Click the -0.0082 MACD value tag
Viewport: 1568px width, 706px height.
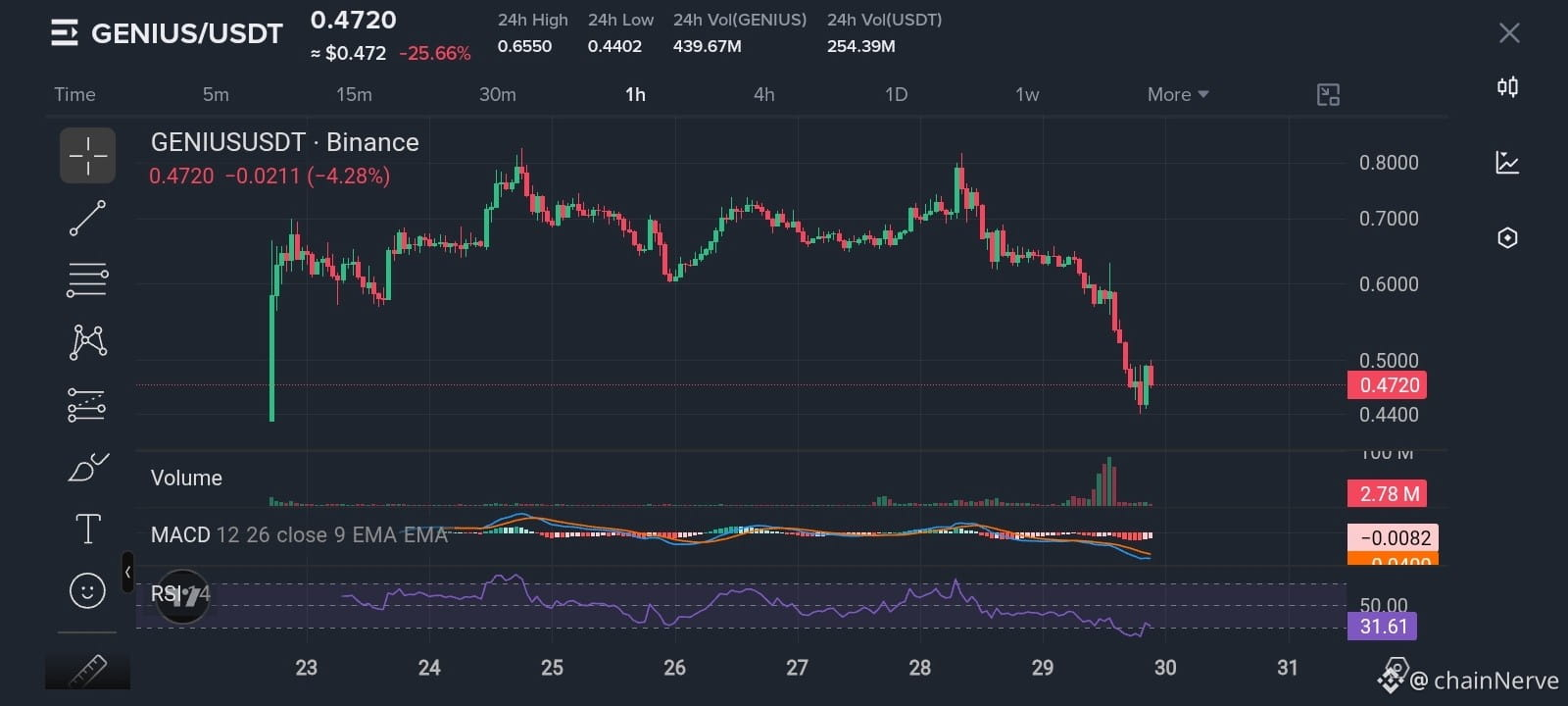(1394, 537)
